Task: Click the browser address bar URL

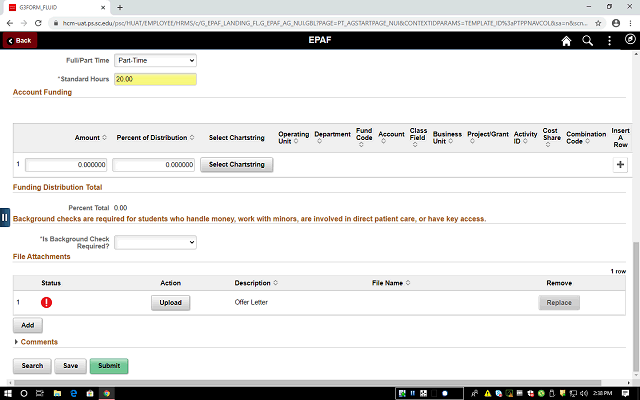Action: point(324,23)
